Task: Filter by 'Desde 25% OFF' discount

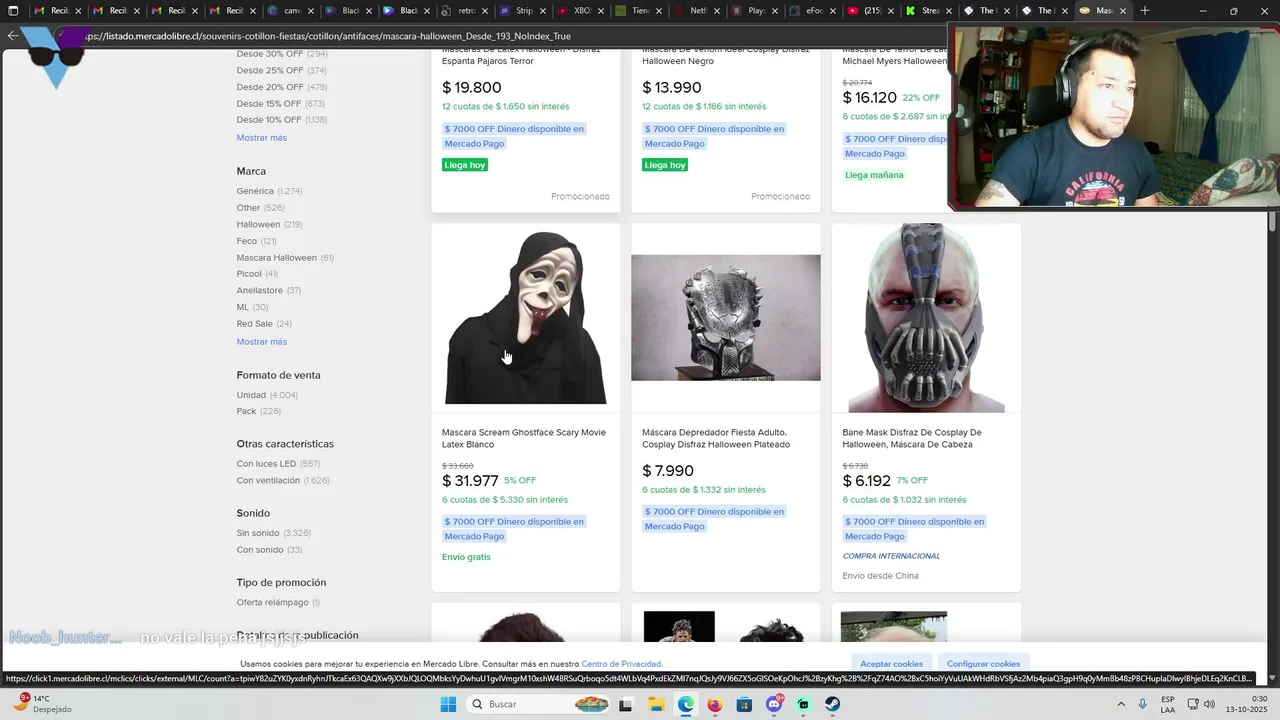Action: pos(282,70)
